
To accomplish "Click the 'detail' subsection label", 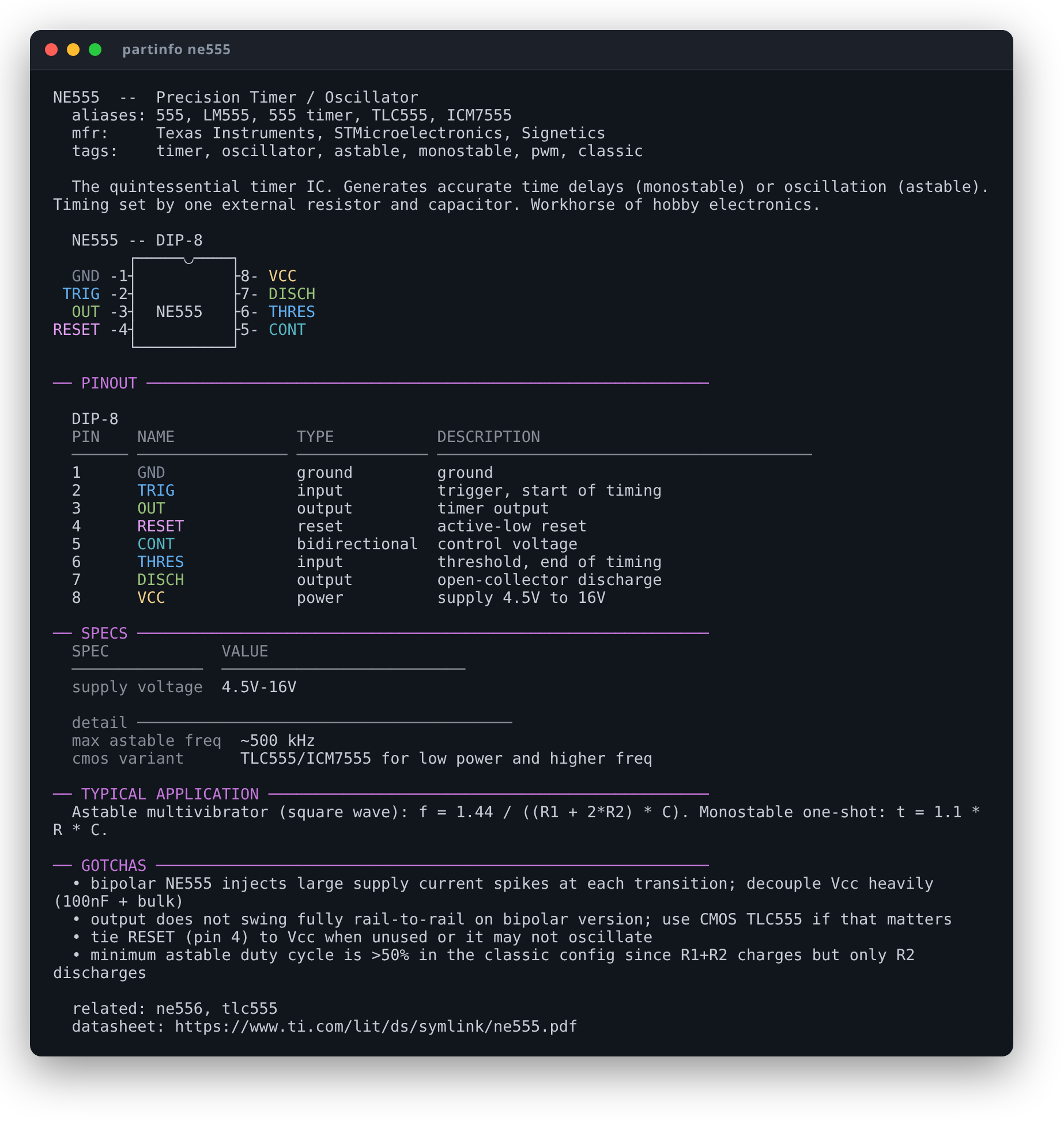I will tap(99, 723).
